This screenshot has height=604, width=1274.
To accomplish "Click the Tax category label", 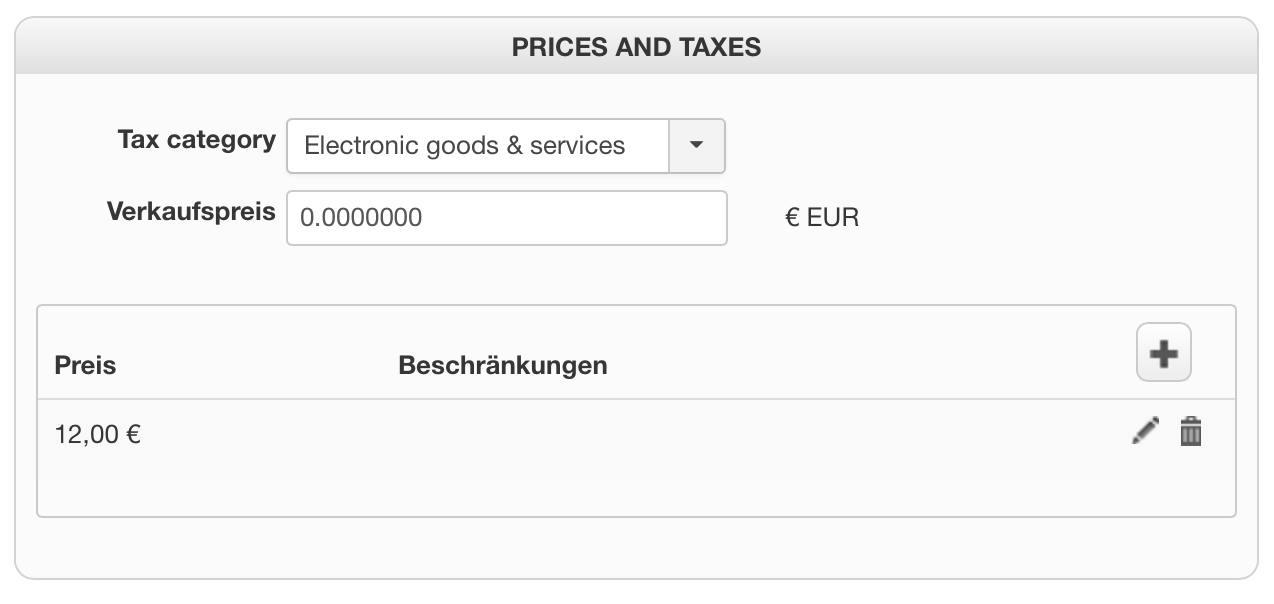I will coord(196,140).
